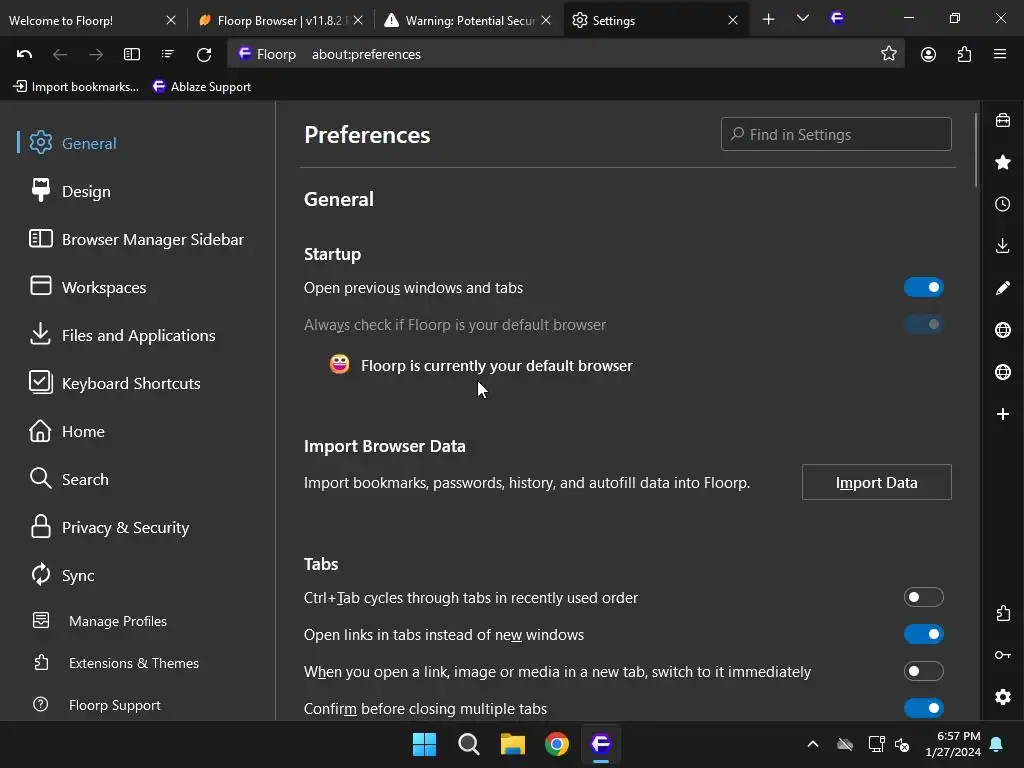This screenshot has width=1024, height=768.
Task: Open the tab list dropdown chevron
Action: (803, 18)
